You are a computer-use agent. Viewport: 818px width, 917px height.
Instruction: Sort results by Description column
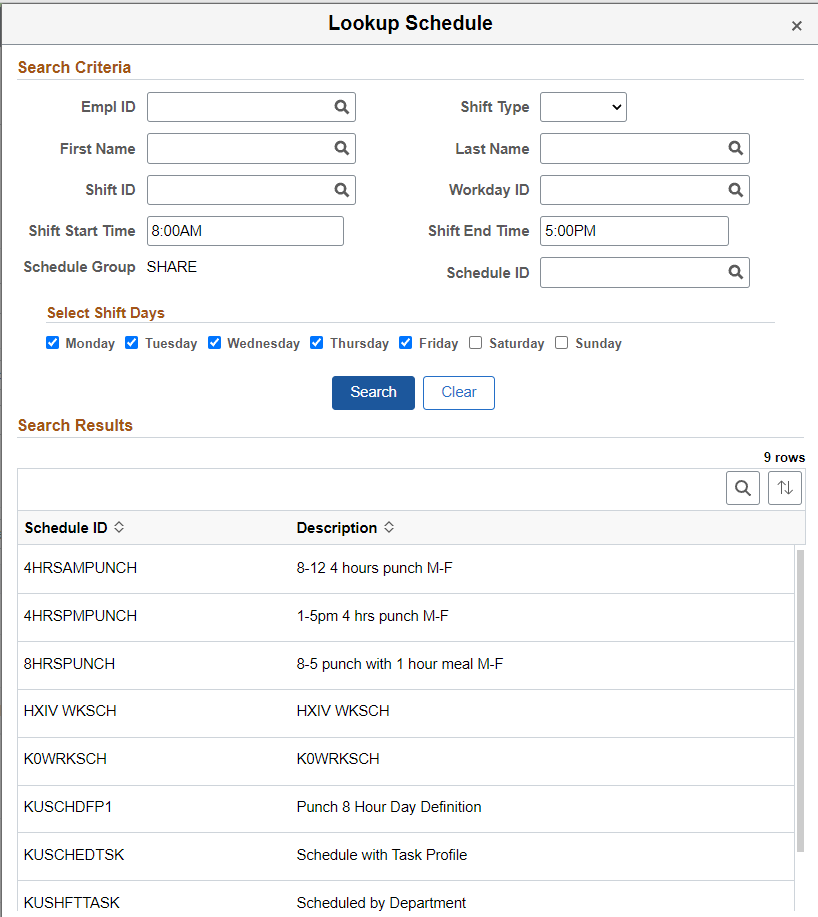tap(345, 528)
